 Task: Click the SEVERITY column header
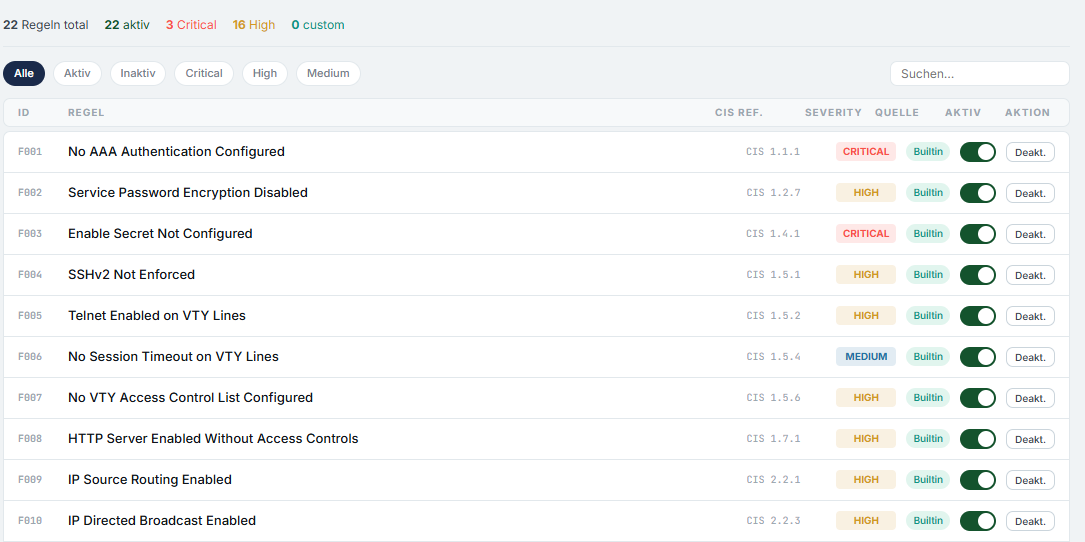[833, 112]
